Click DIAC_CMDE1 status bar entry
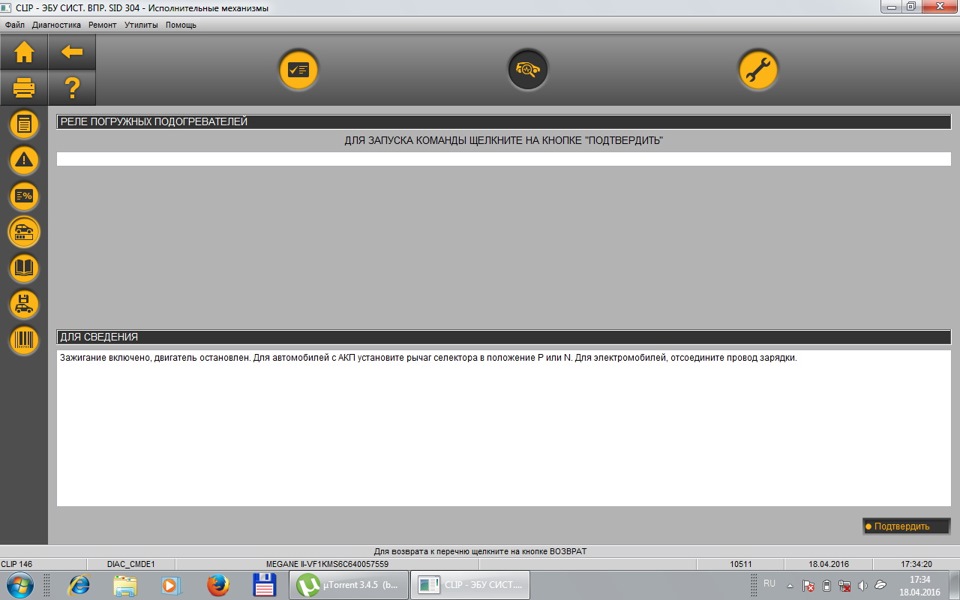Image resolution: width=960 pixels, height=600 pixels. click(131, 564)
